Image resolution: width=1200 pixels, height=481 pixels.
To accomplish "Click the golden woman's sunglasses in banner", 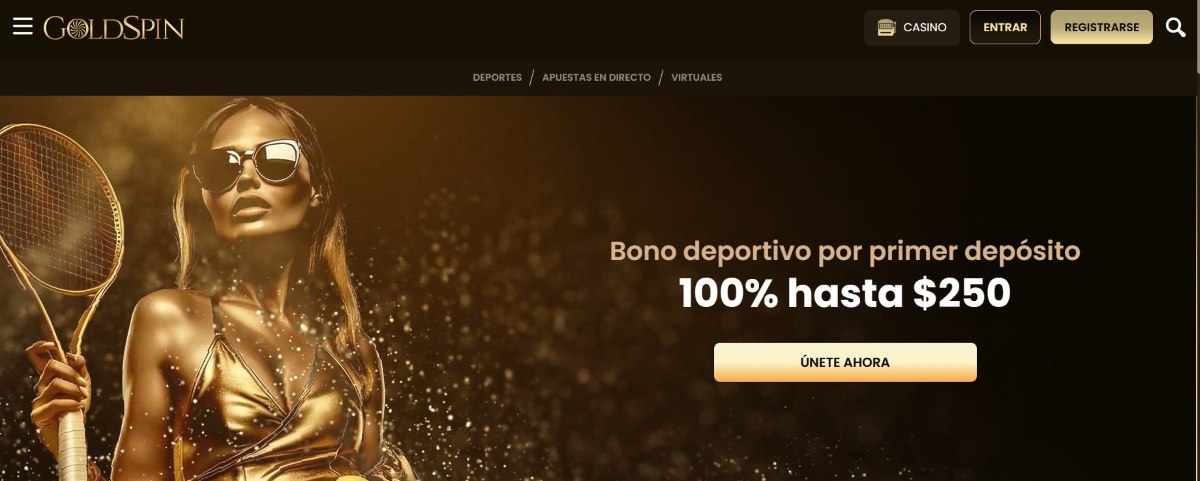I will coord(246,166).
